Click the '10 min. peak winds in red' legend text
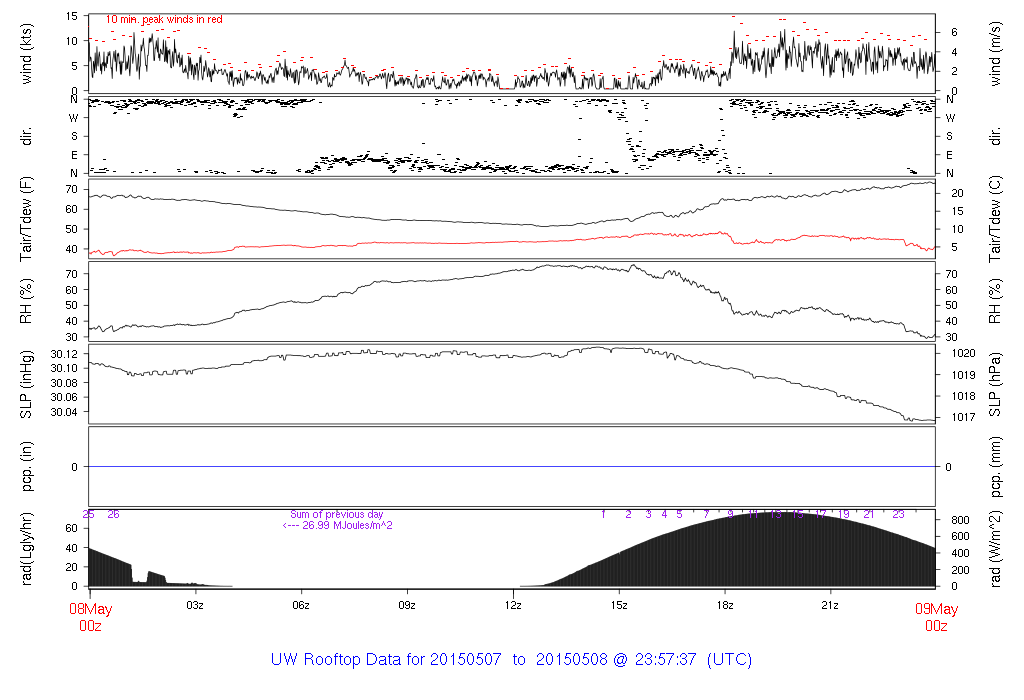 point(164,20)
